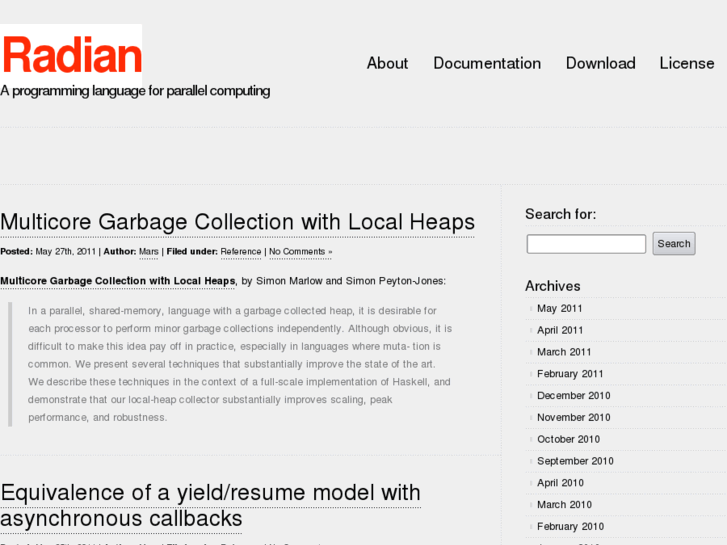Click the Archives heading
Screen dimensions: 727x545
(552, 286)
